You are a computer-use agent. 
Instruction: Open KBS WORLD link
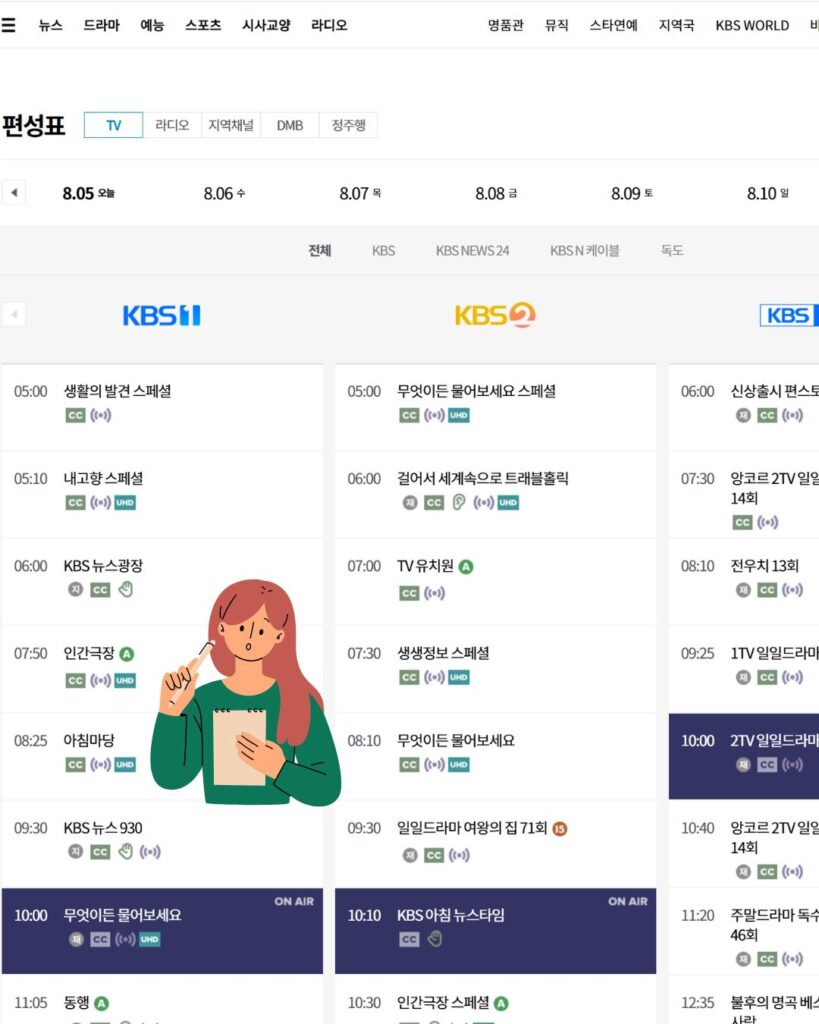[x=752, y=25]
